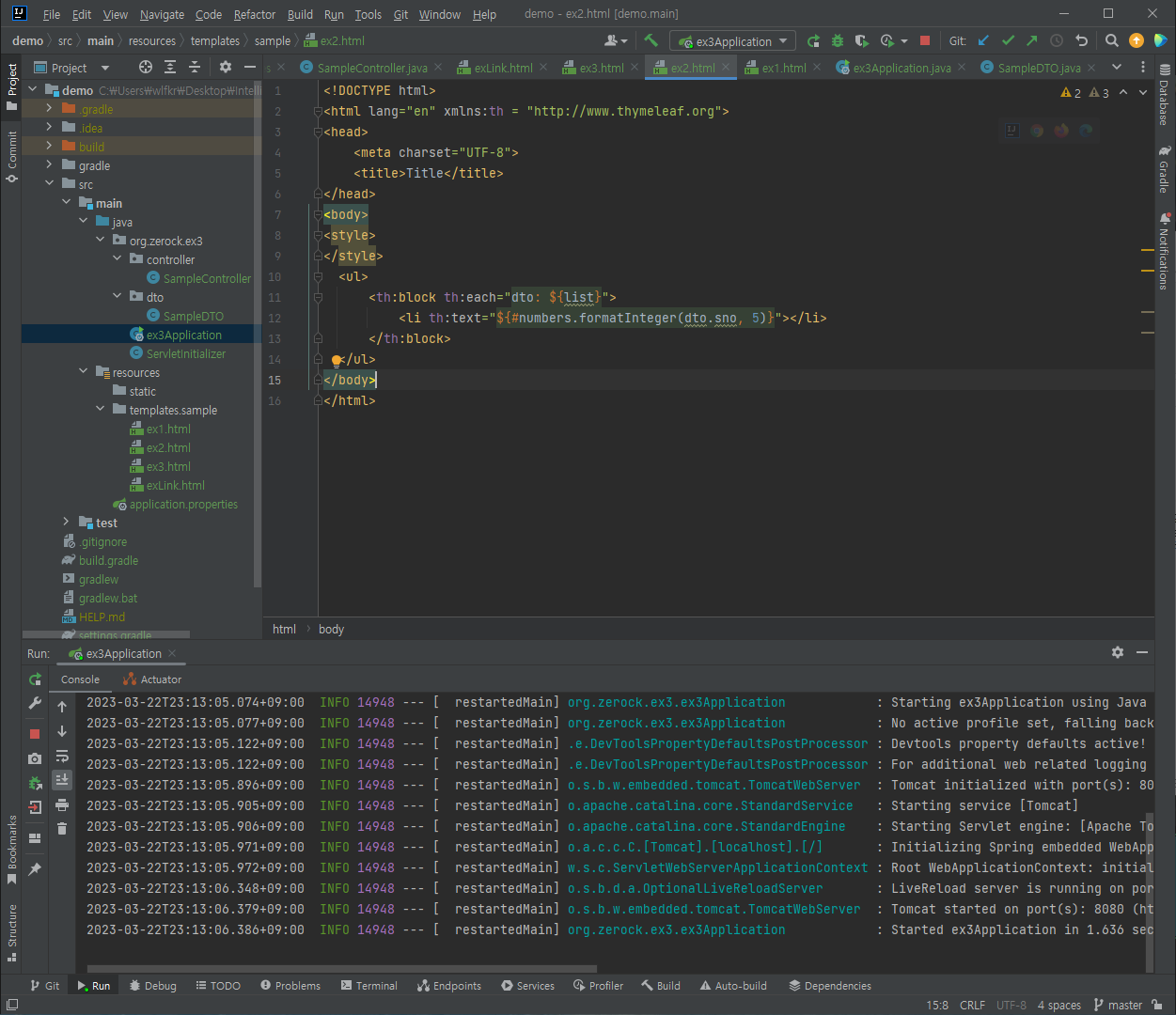1176x1015 pixels.
Task: Open the Refactor menu
Action: click(x=255, y=14)
